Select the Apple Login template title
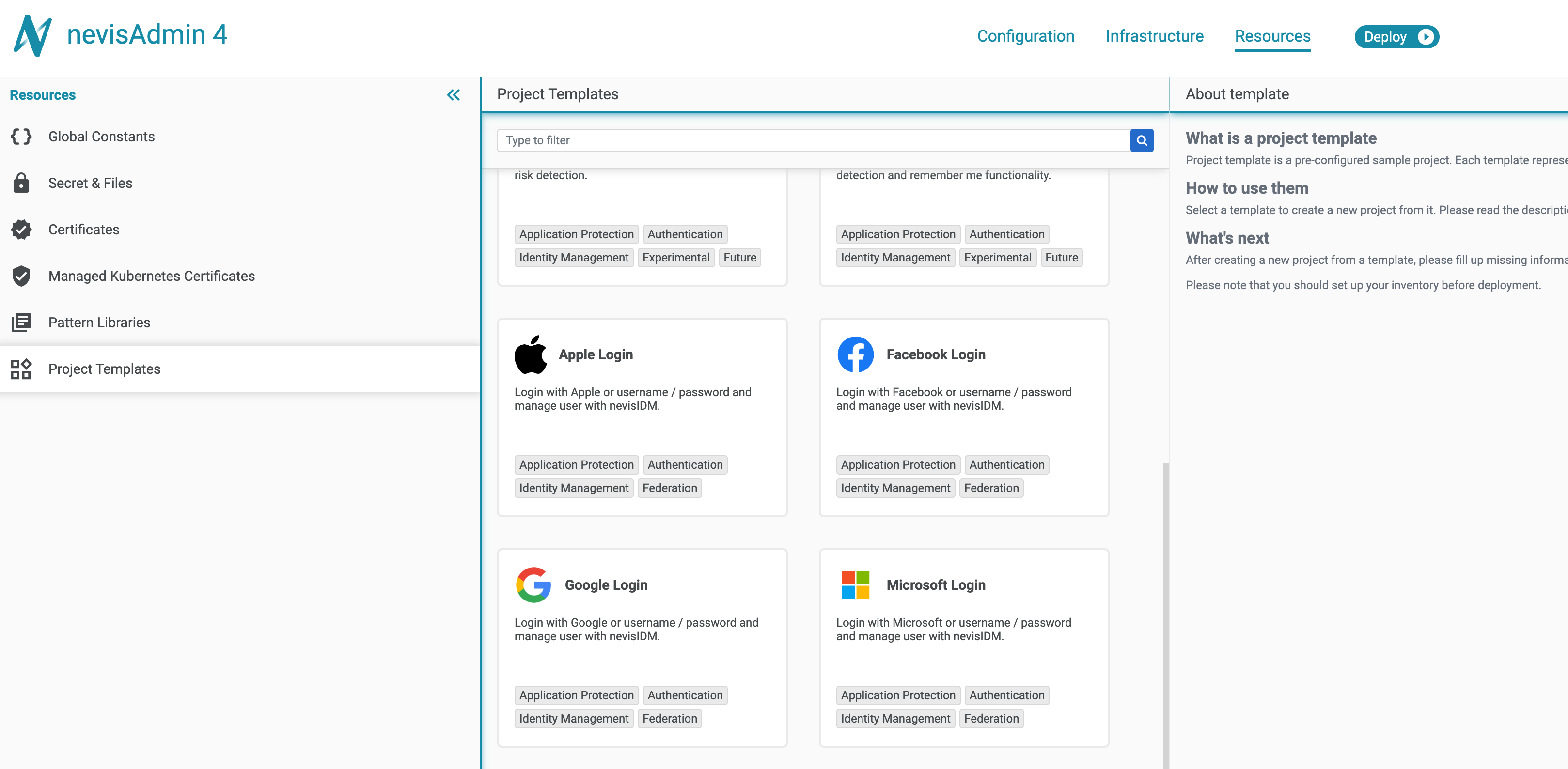The height and width of the screenshot is (769, 1568). point(596,354)
